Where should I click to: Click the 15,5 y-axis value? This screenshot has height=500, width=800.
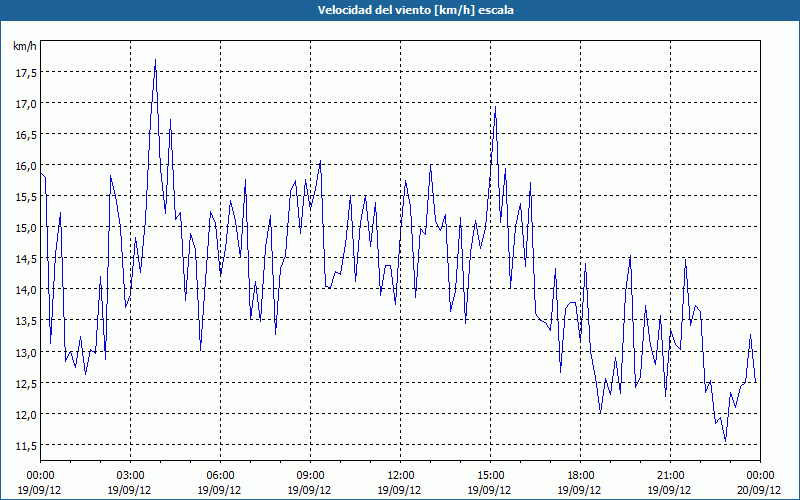[27, 197]
